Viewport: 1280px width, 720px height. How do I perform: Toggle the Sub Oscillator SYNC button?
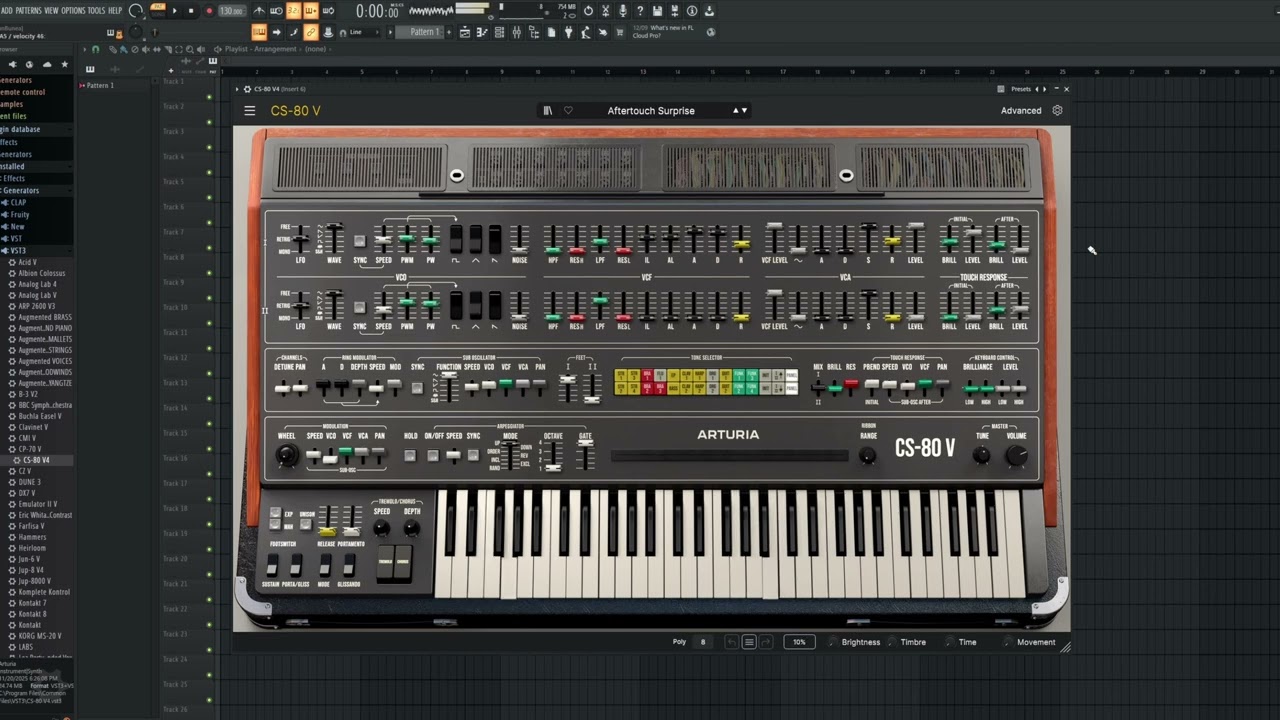(x=417, y=387)
